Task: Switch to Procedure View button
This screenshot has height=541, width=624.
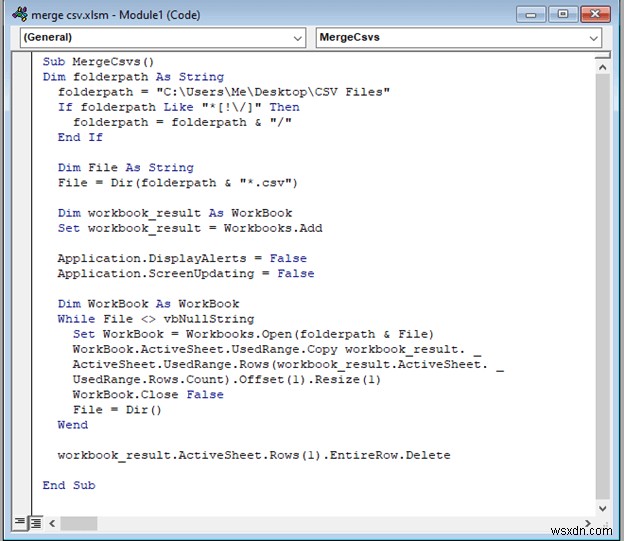Action: tap(20, 522)
